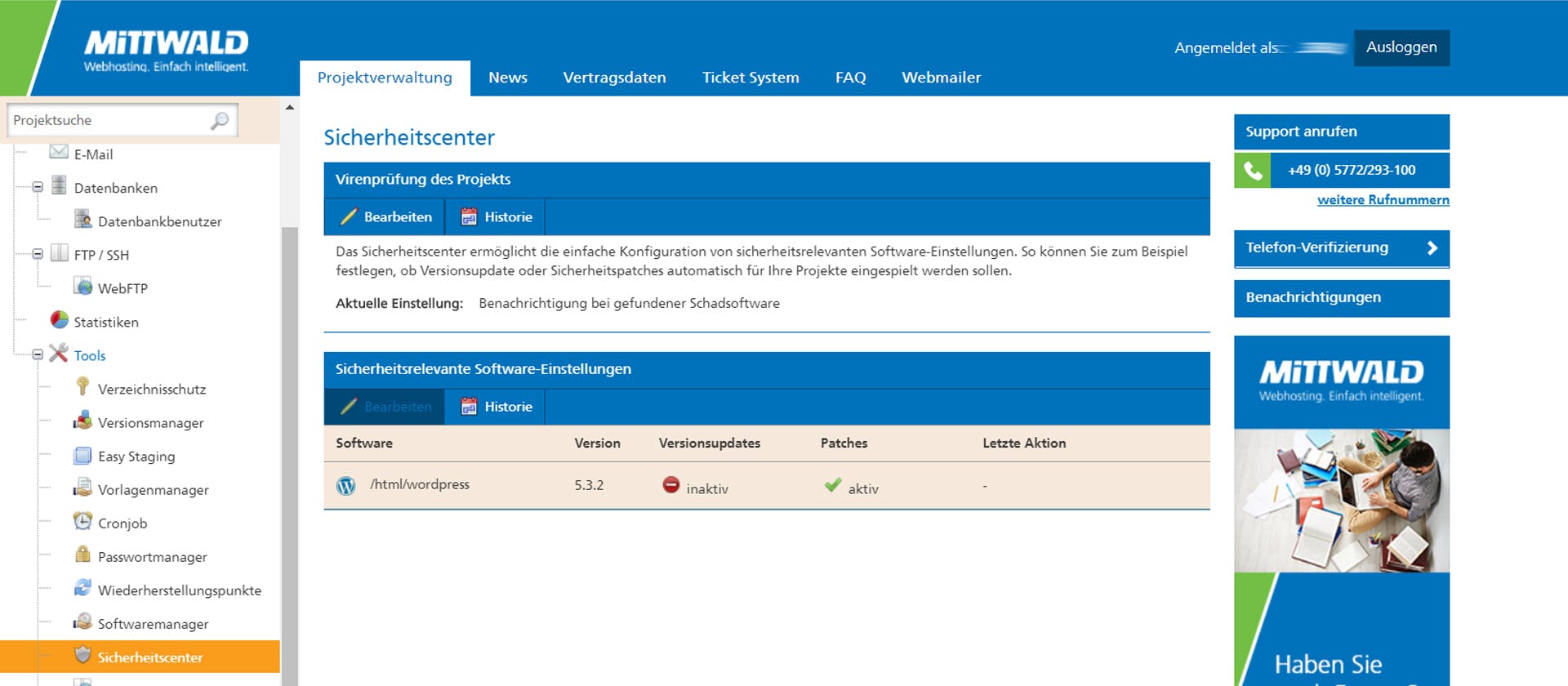Click the FTP / SSH icon

[59, 252]
